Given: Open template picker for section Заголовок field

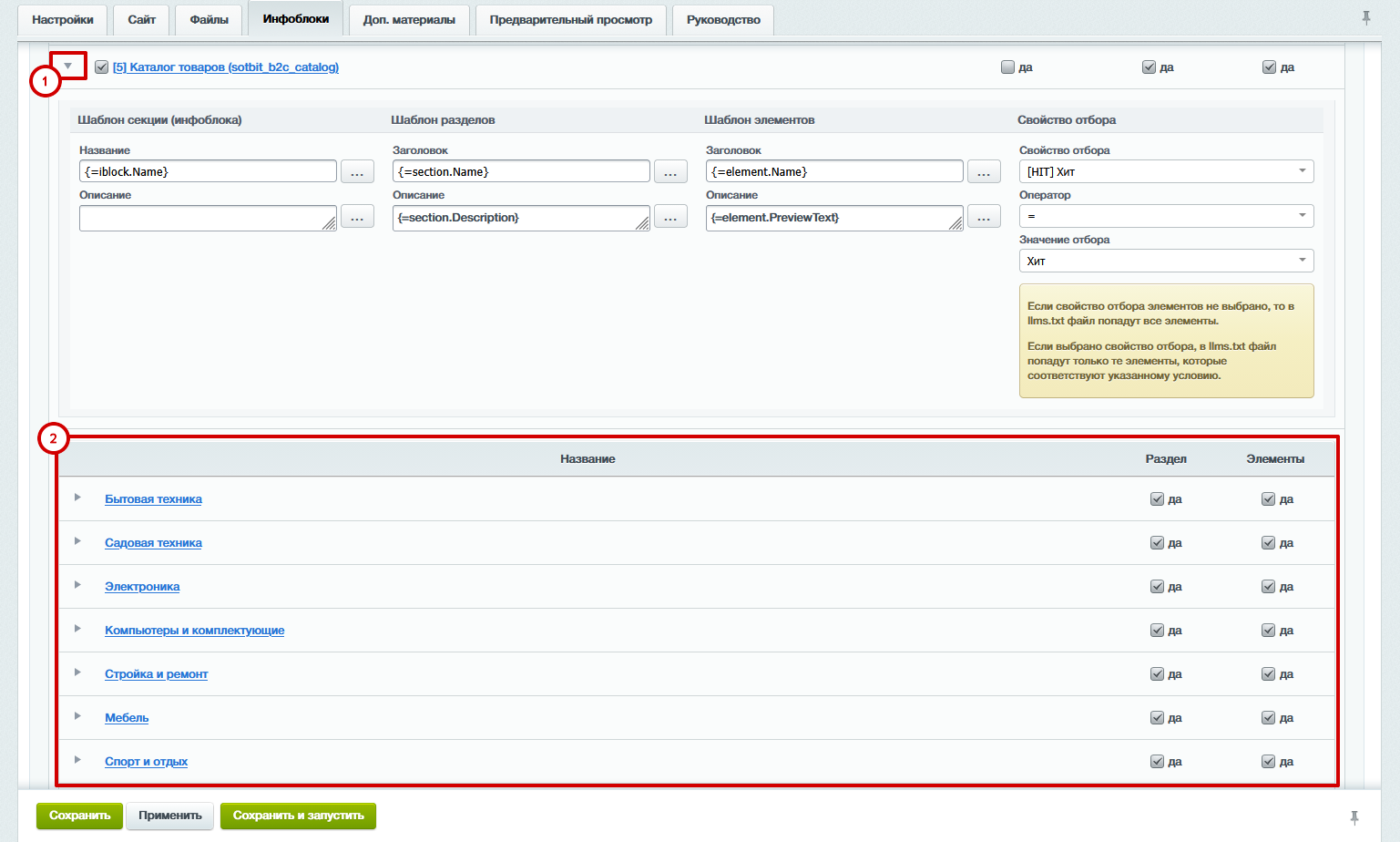Looking at the screenshot, I should 670,172.
